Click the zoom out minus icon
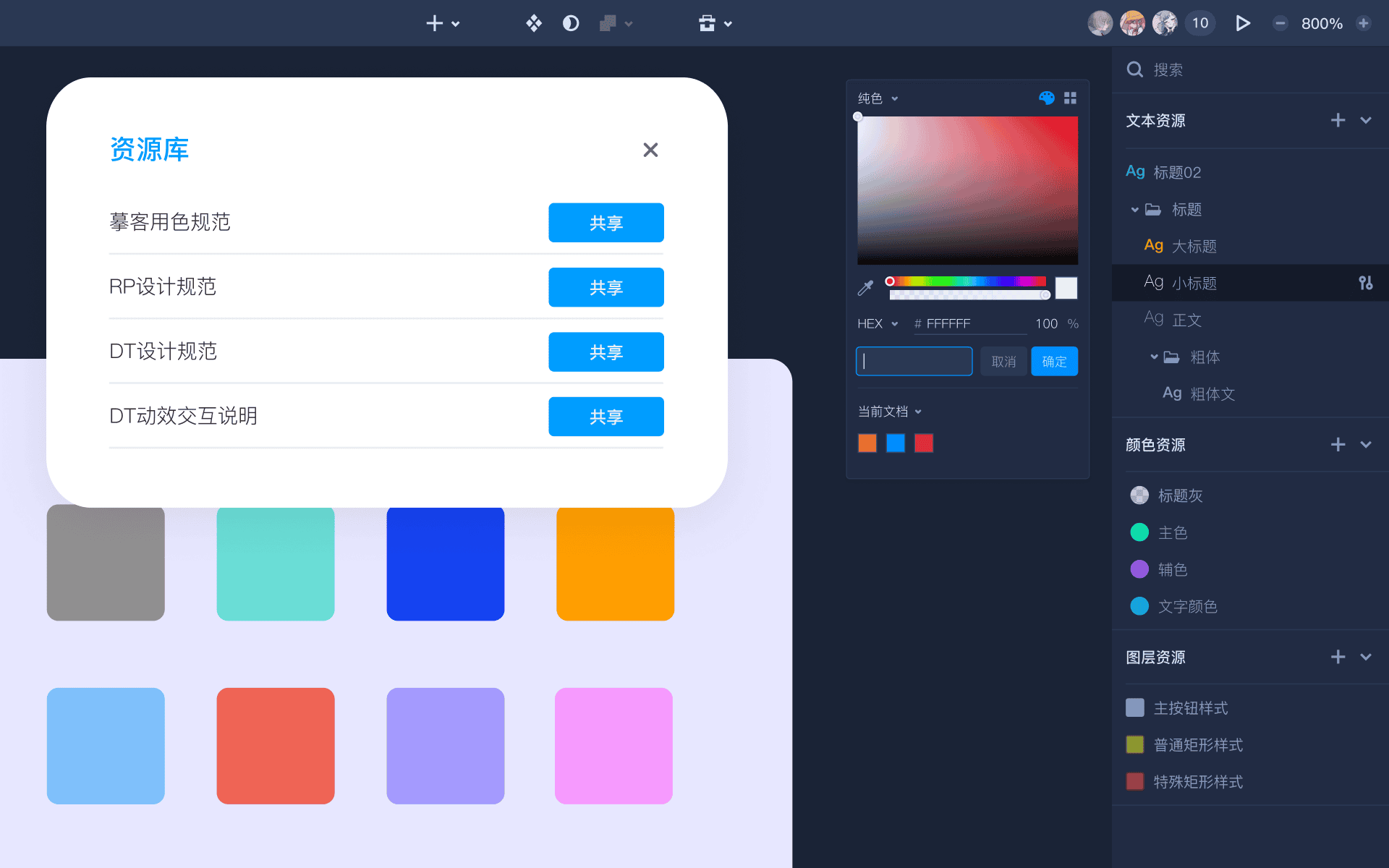The image size is (1389, 868). (x=1280, y=23)
